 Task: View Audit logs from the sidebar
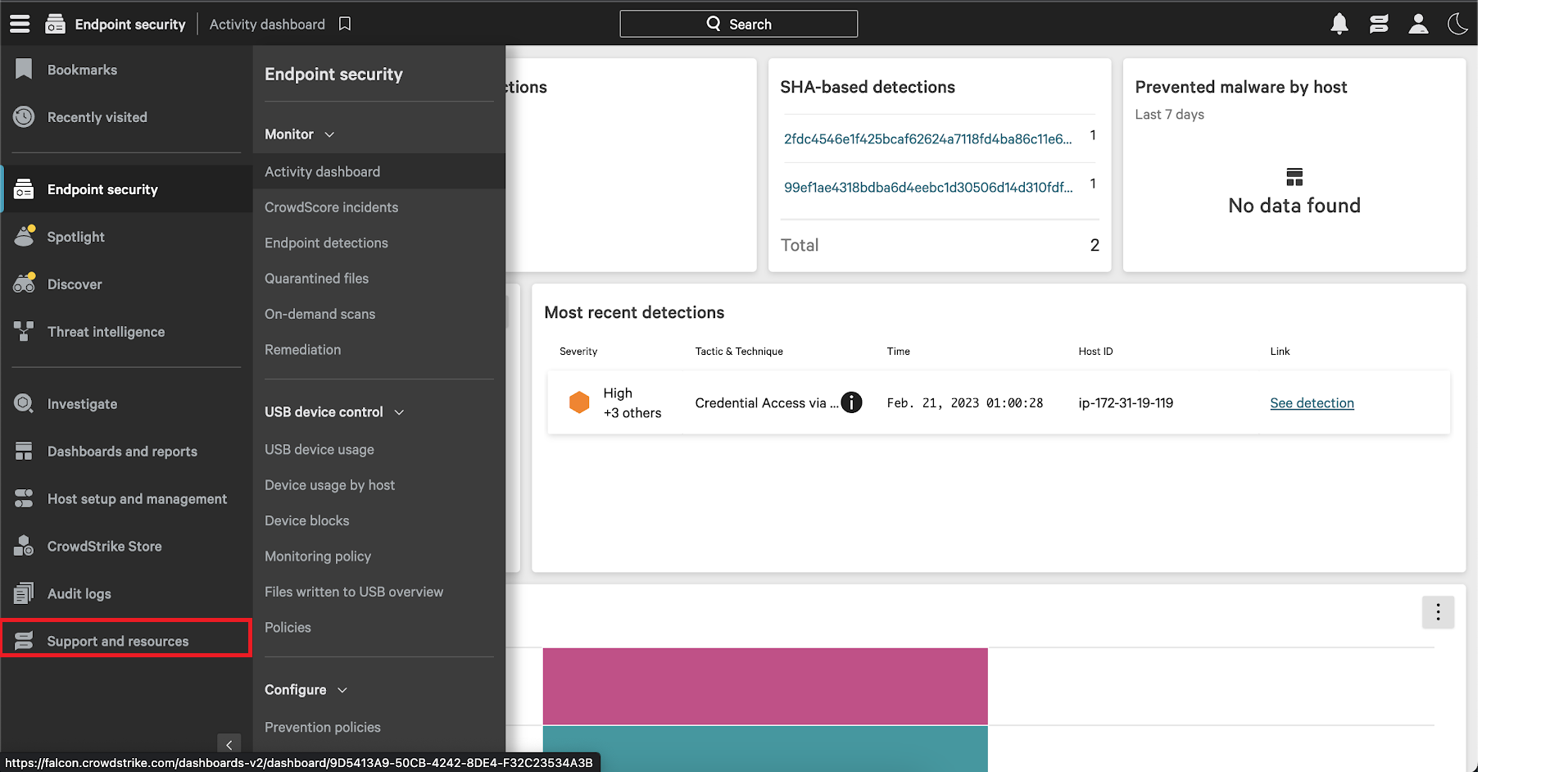(x=79, y=593)
